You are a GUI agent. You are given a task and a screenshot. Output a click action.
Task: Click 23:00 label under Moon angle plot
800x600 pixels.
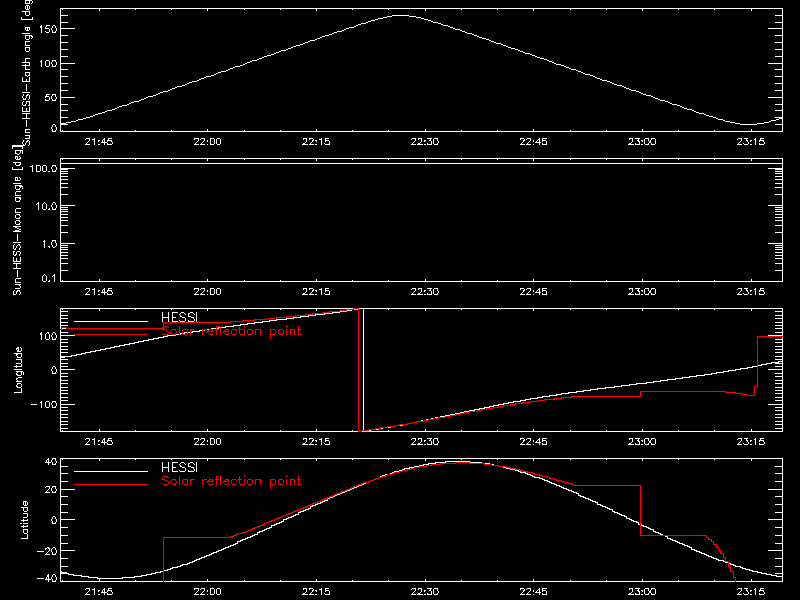(642, 292)
